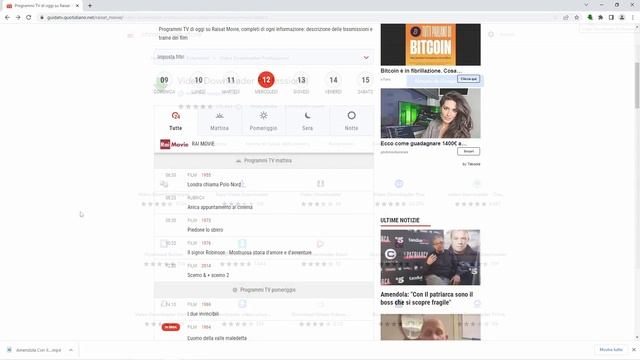Click the button under guadagnare ad

[468, 151]
